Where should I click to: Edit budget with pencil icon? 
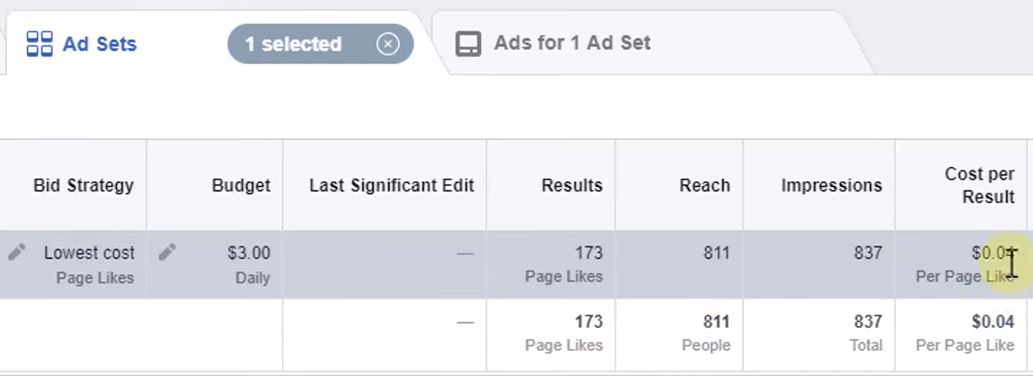tap(167, 252)
